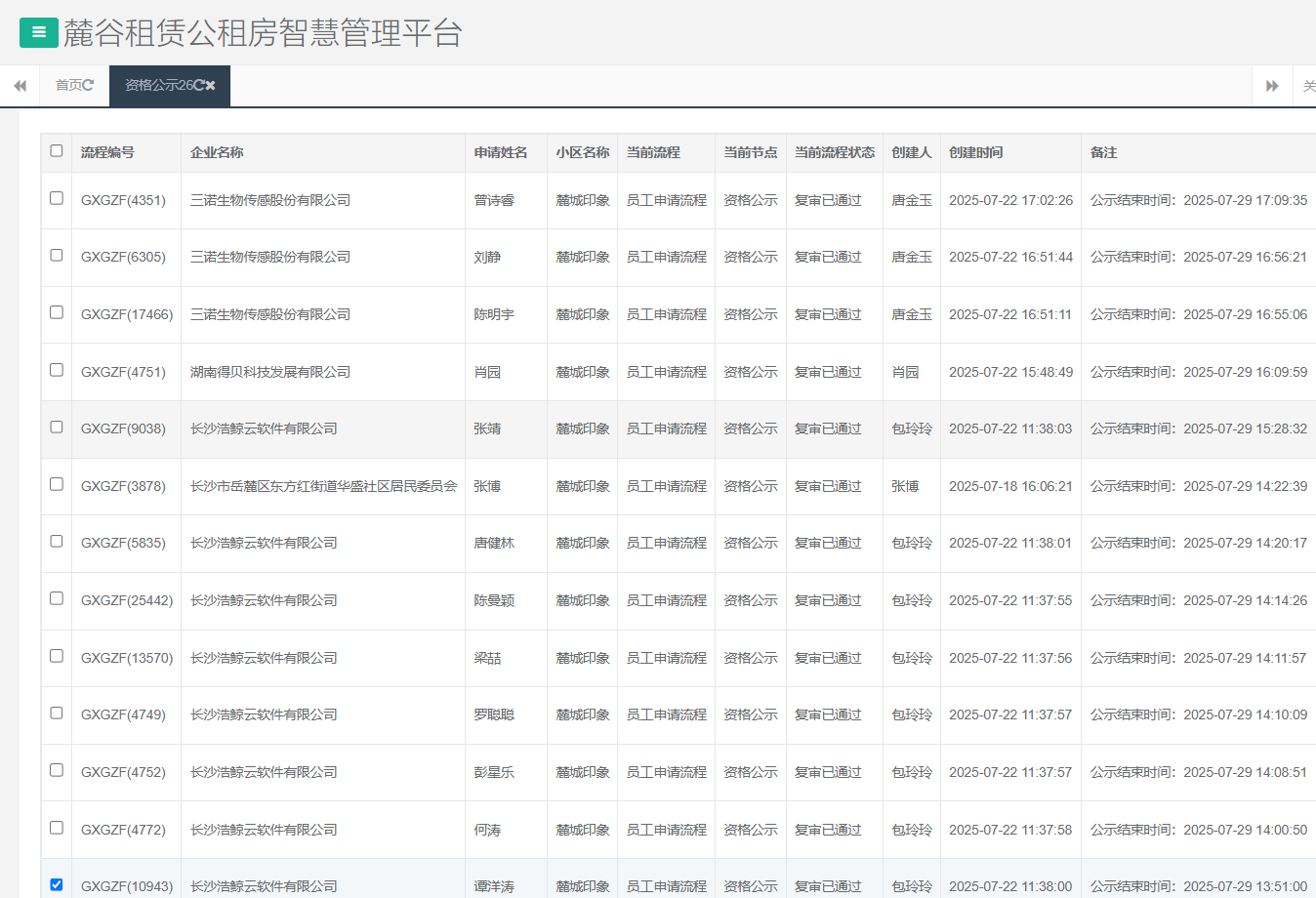Check the row for GXGZF(4351)

[57, 198]
